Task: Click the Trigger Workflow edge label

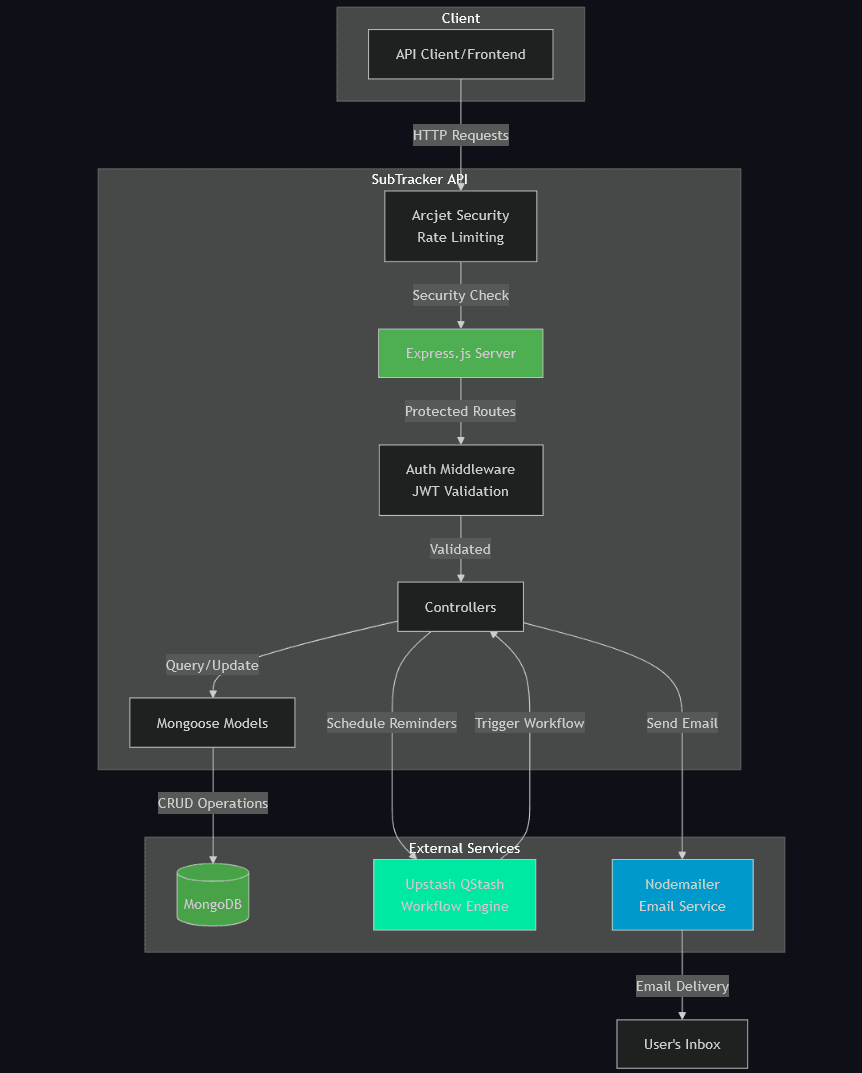Action: tap(529, 723)
